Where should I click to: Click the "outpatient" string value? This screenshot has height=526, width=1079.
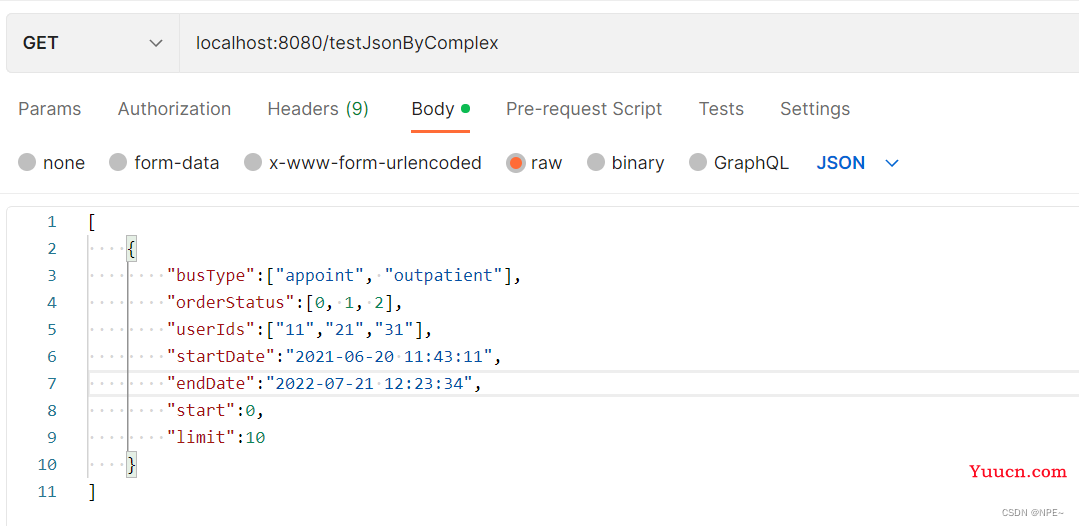[444, 276]
